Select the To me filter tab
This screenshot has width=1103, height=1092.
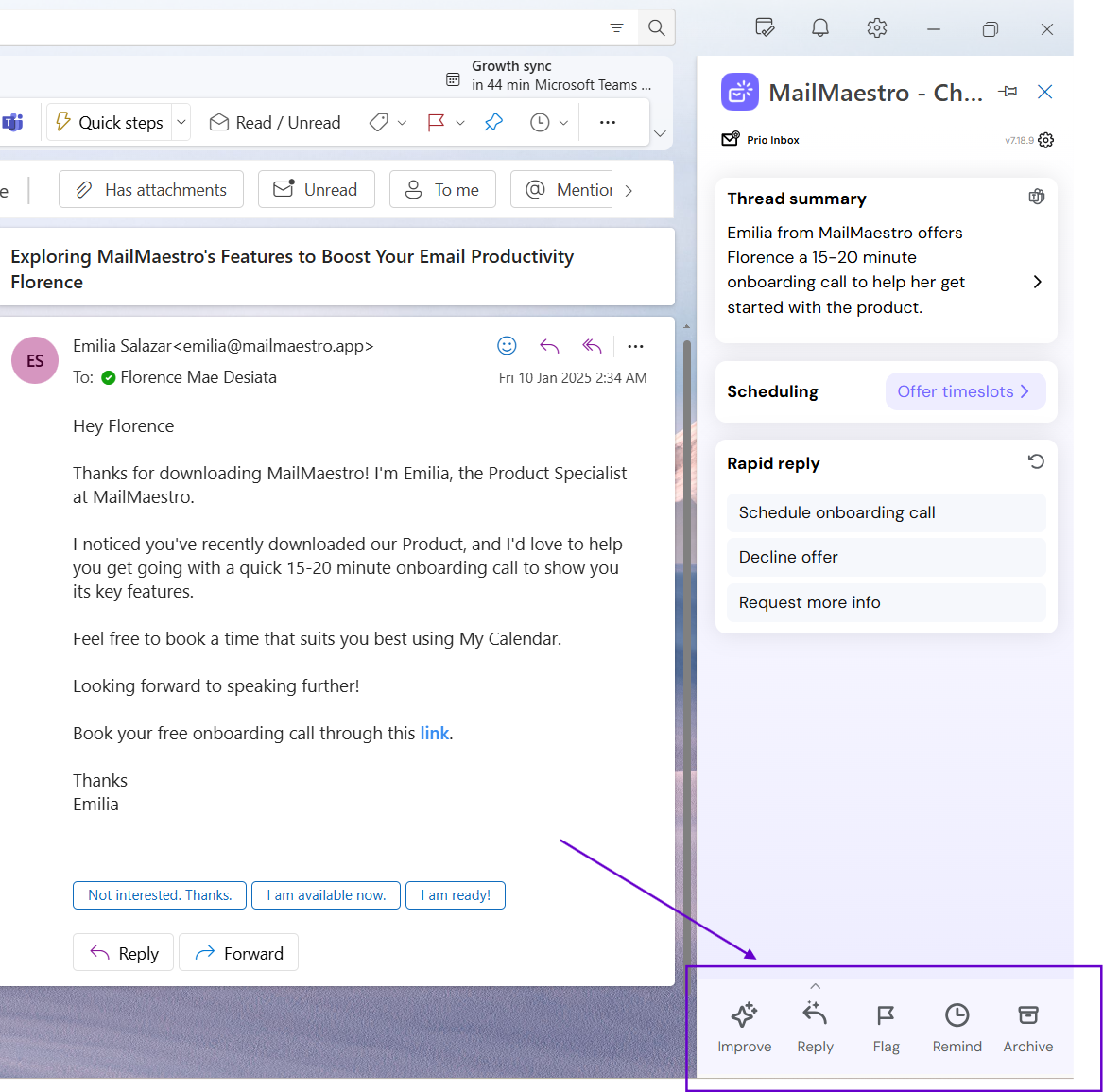pos(442,189)
